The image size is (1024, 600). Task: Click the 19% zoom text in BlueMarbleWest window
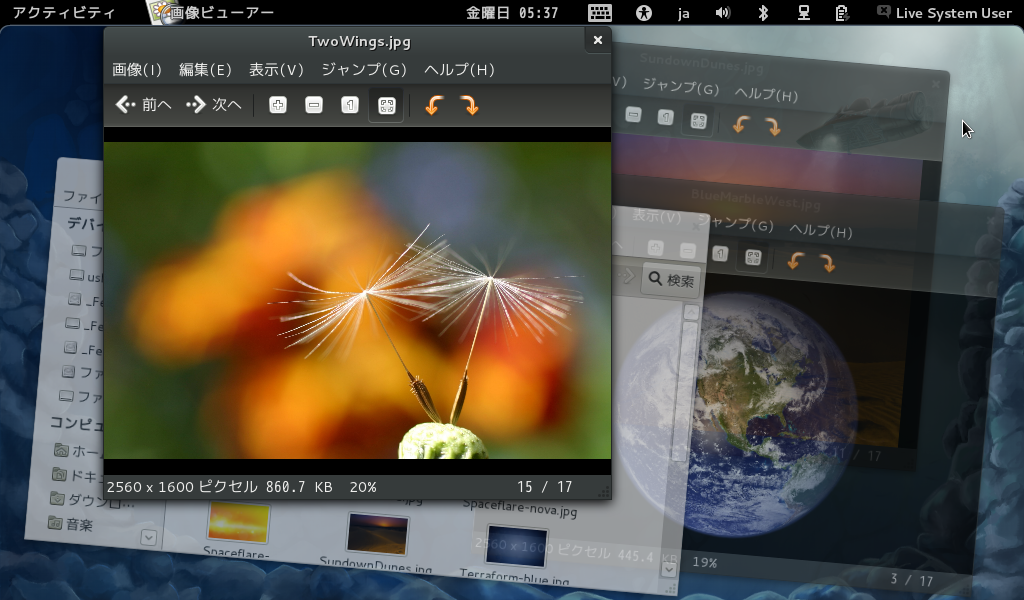tap(705, 562)
